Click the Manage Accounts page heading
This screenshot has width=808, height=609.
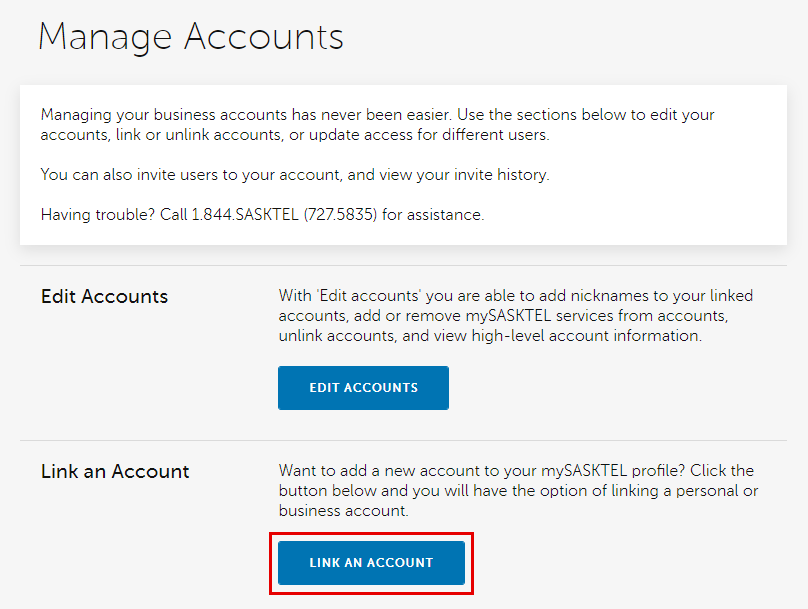191,37
